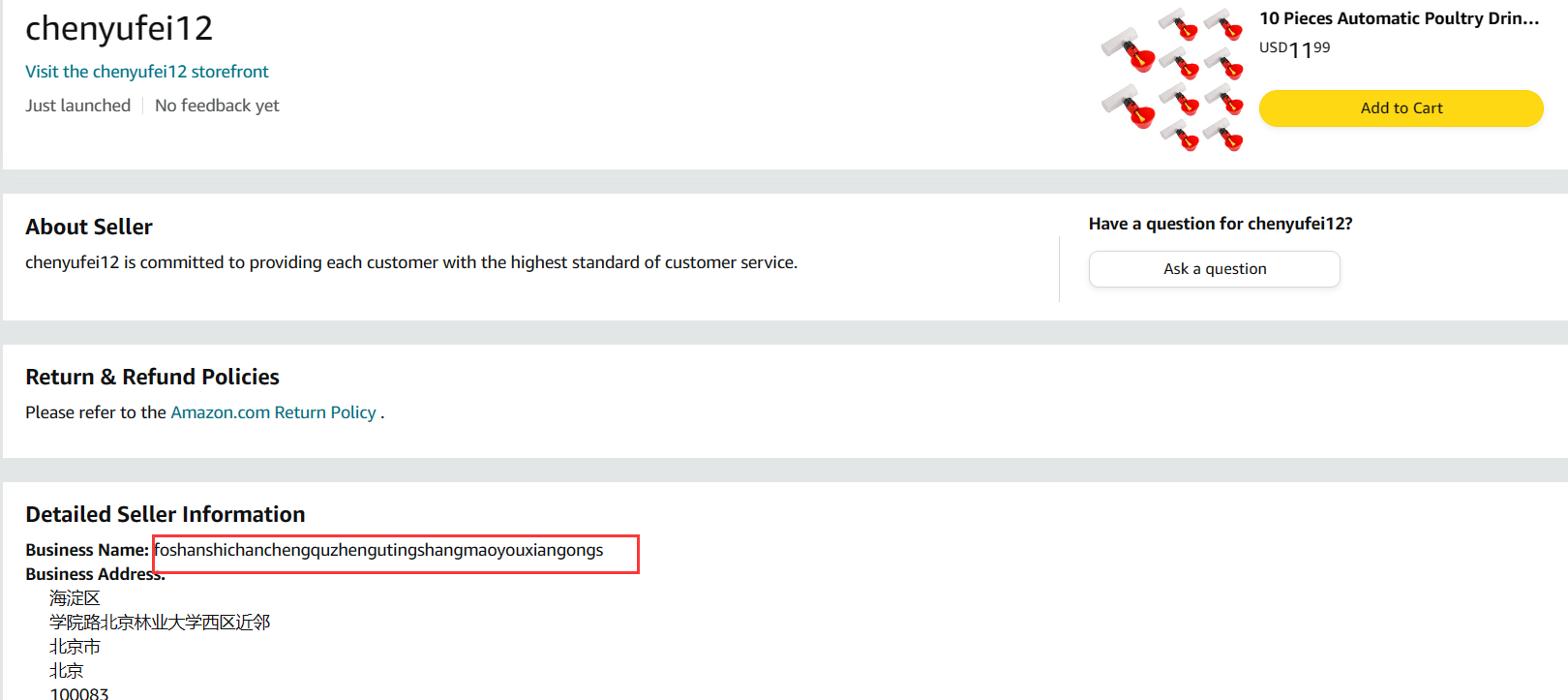The image size is (1568, 700).
Task: Click the yellow Add to Cart button
Action: [x=1401, y=108]
